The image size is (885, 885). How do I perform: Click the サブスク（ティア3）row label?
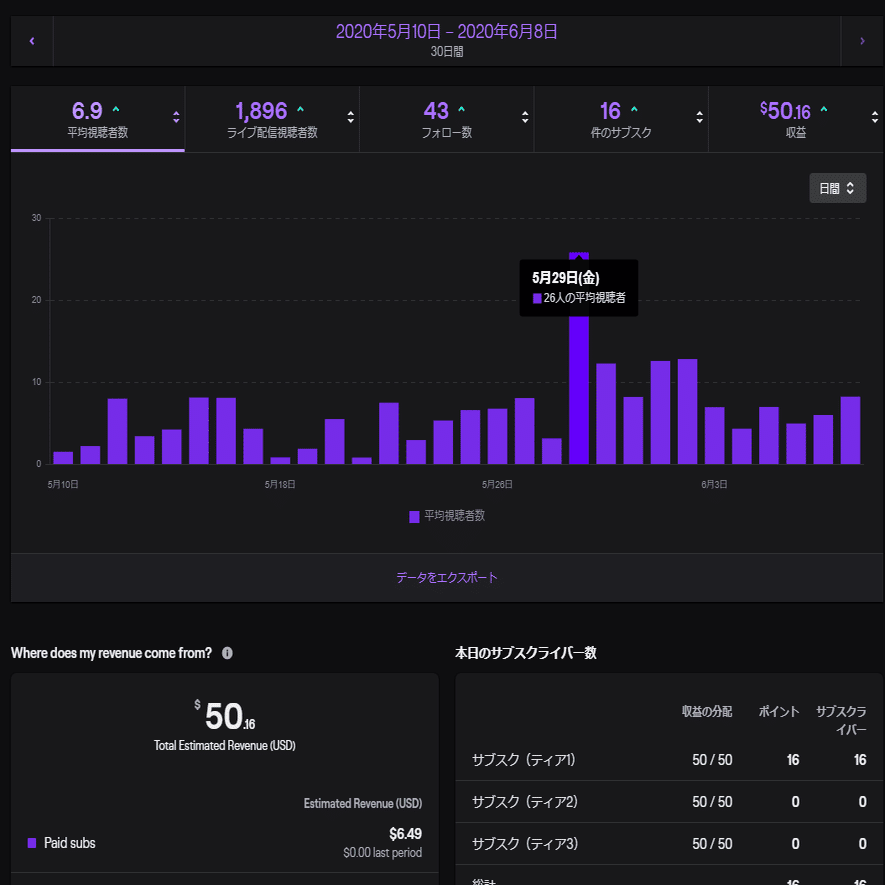pyautogui.click(x=525, y=843)
